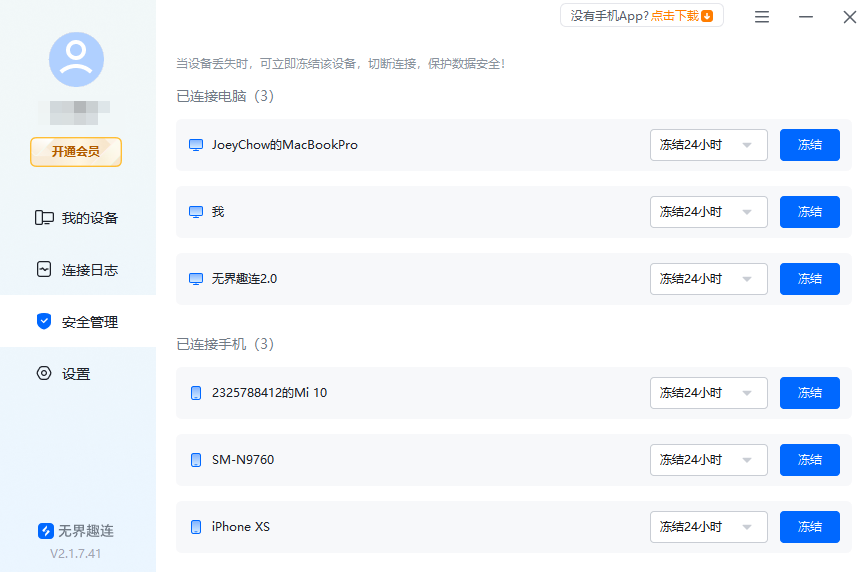
Task: Click computer icon beside JoeyChow的MacBookPro
Action: tap(196, 145)
